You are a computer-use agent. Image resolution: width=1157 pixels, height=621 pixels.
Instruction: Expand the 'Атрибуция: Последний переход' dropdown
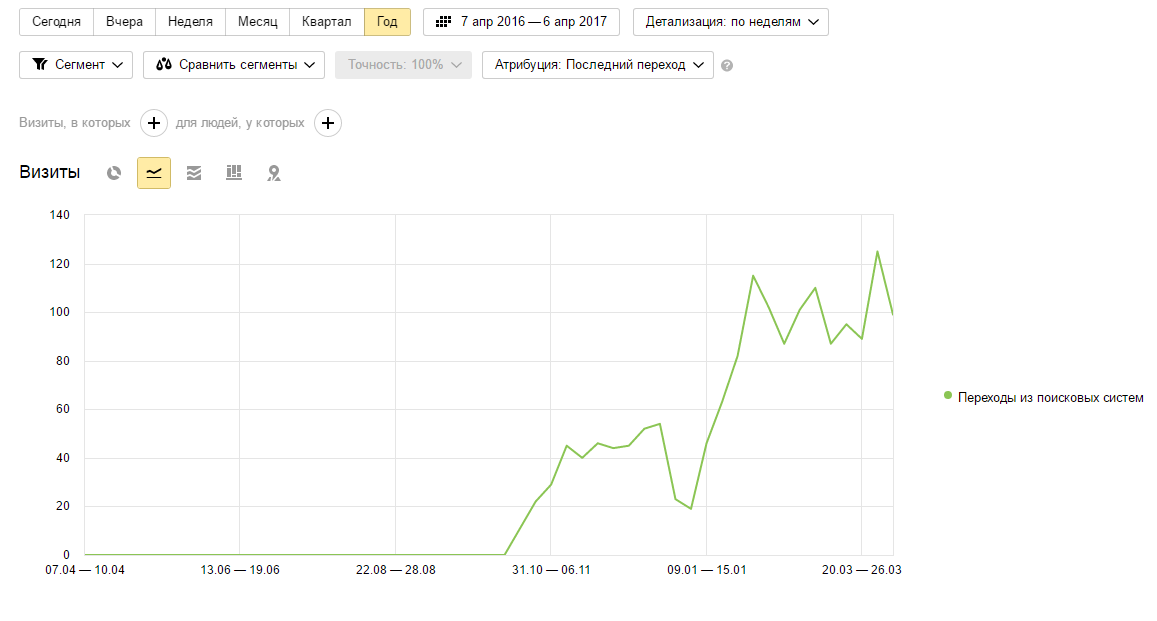[597, 65]
